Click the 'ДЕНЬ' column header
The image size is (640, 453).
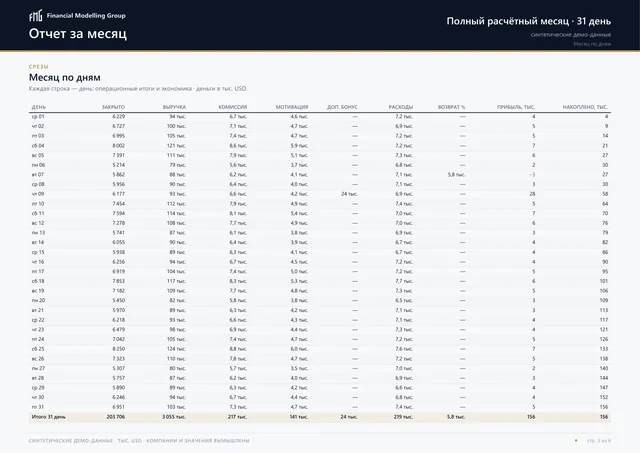(39, 107)
